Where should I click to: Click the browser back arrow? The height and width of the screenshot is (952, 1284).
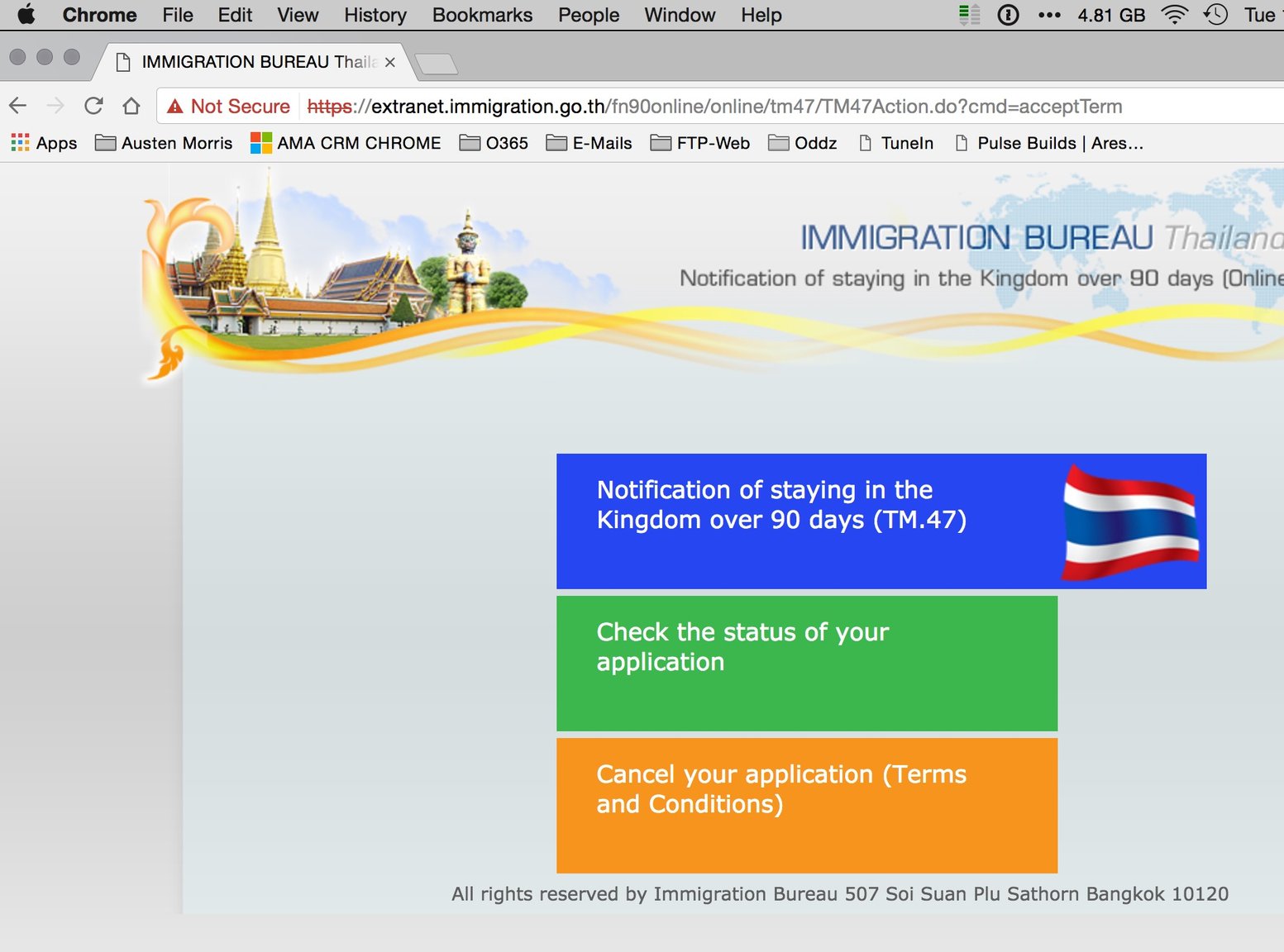(x=18, y=106)
